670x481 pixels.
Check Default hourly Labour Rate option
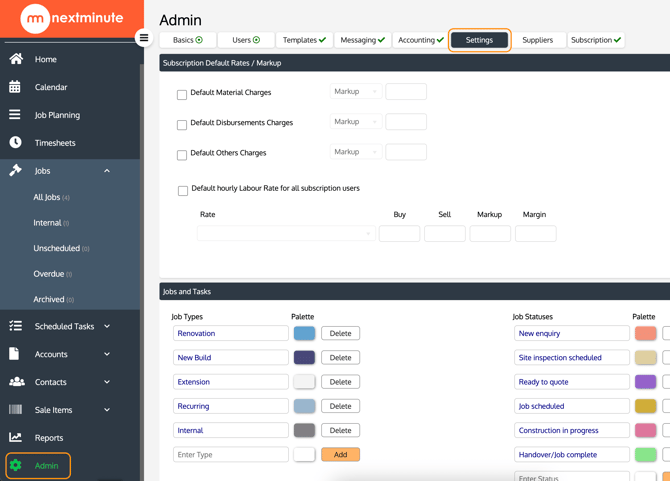click(183, 190)
